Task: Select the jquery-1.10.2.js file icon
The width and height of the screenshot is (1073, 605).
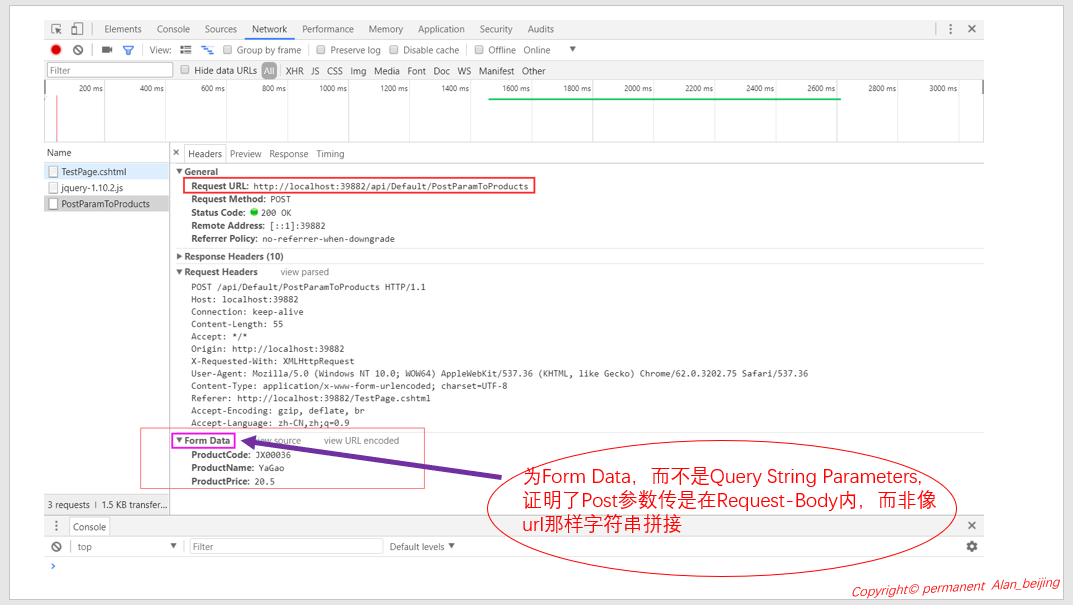Action: point(53,188)
